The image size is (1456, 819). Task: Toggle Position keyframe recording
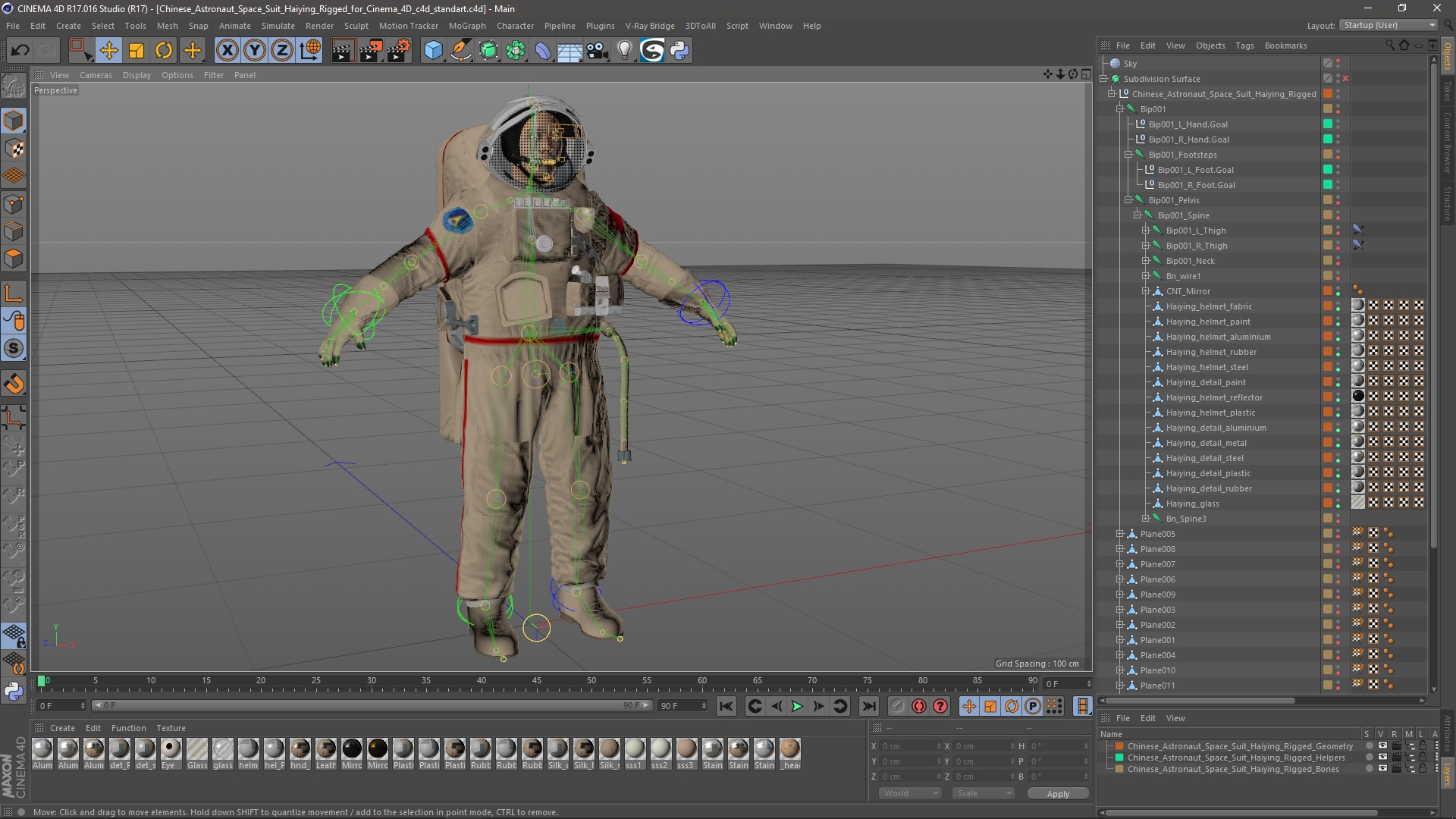[x=969, y=706]
